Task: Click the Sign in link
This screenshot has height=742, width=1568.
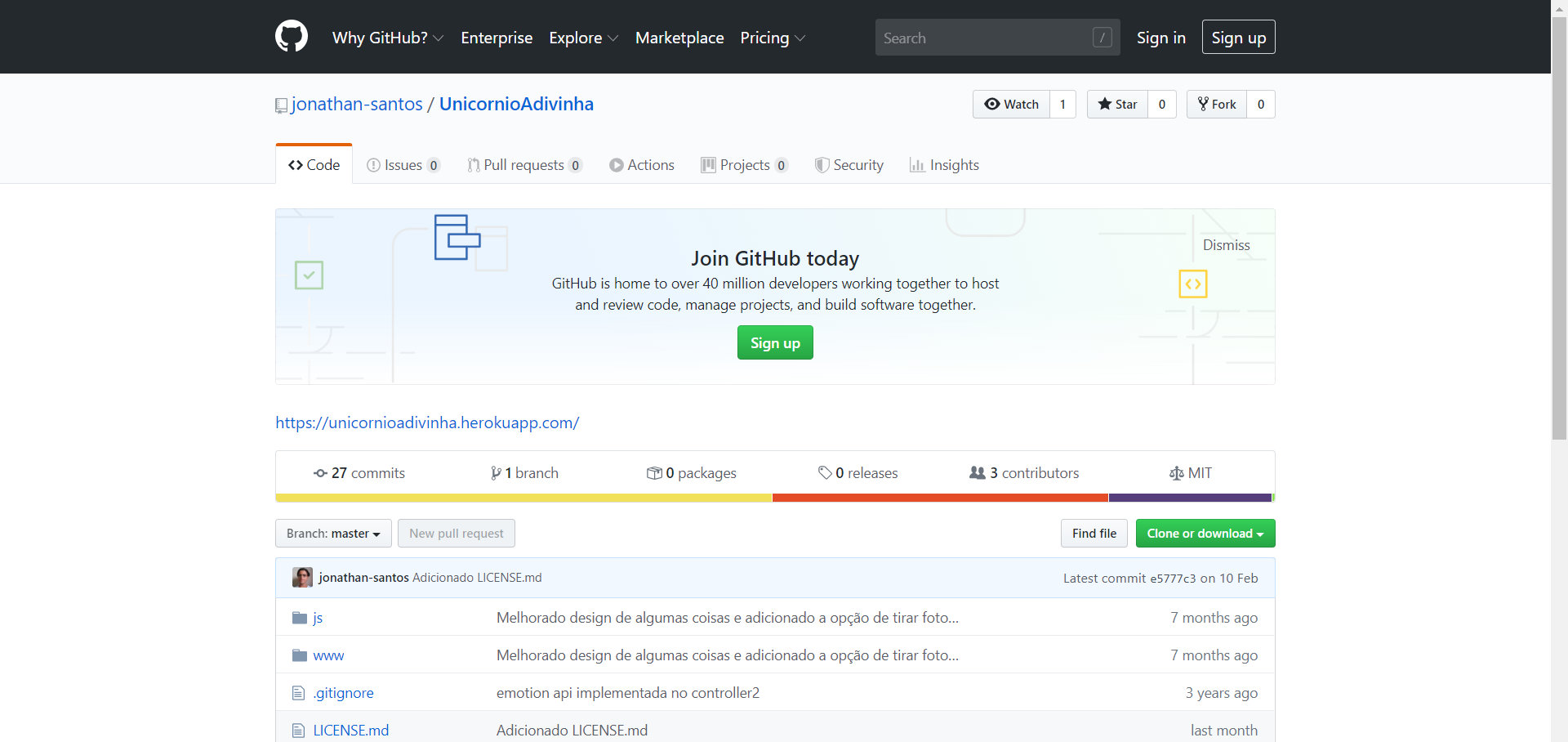Action: (1161, 38)
